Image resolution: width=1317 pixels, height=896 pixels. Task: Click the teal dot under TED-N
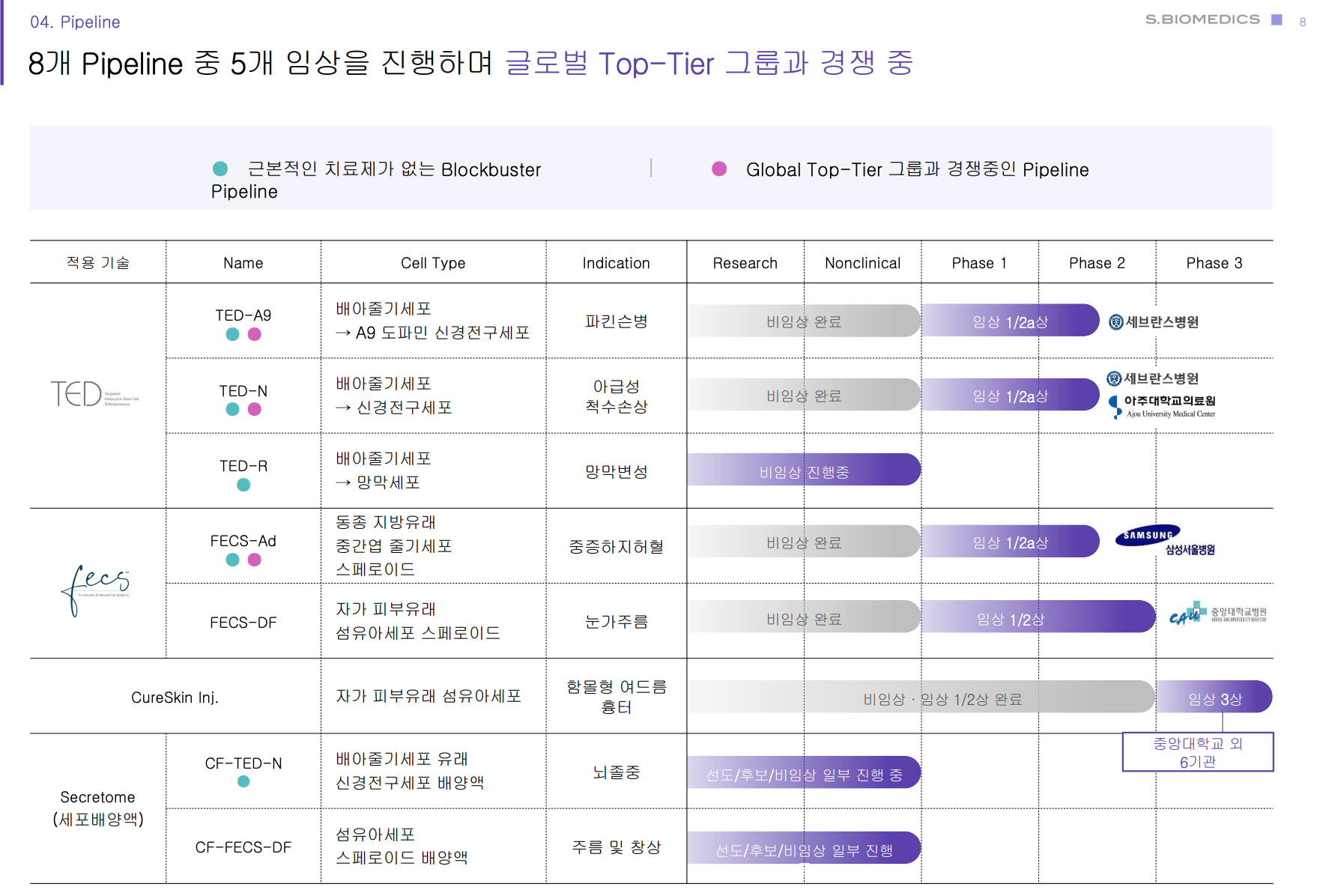click(x=233, y=409)
